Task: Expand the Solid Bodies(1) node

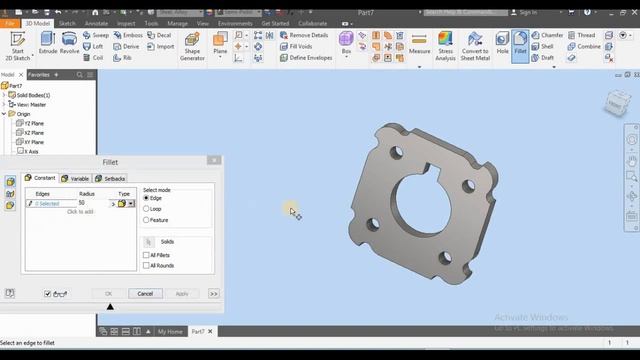Action: [x=4, y=95]
